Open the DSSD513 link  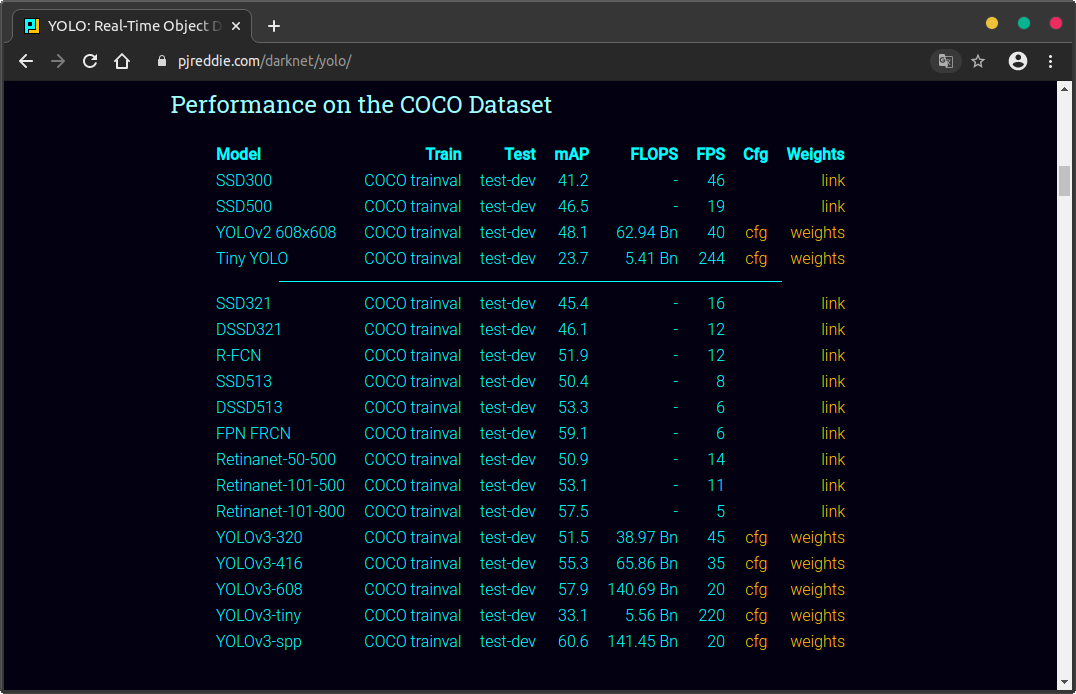tap(833, 408)
